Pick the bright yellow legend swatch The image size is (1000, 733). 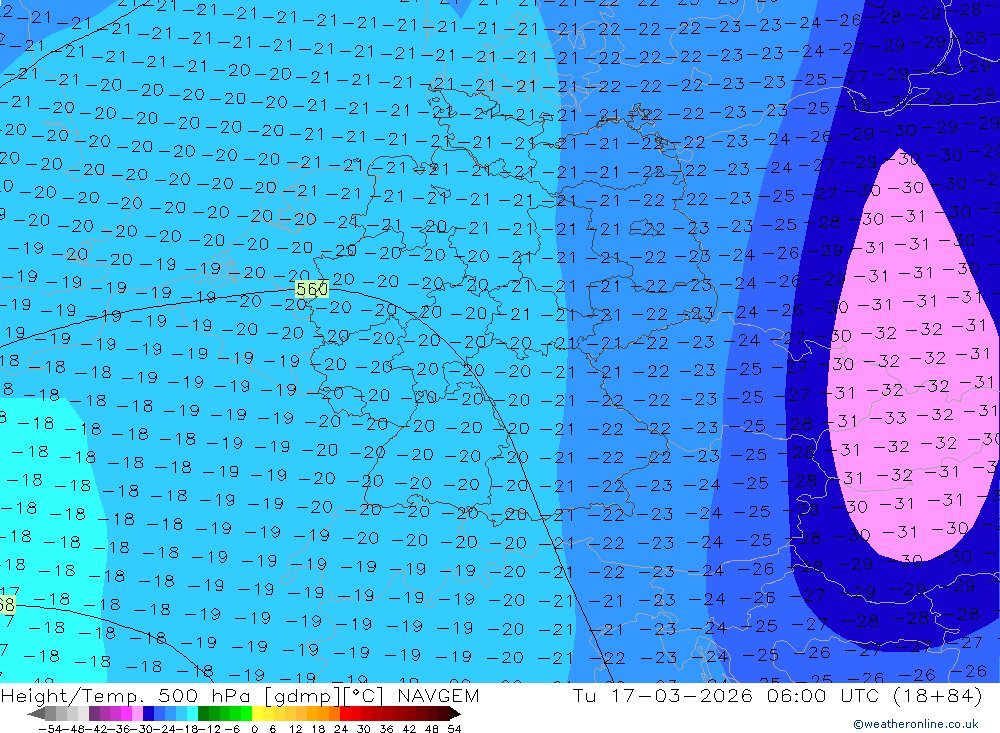[258, 714]
